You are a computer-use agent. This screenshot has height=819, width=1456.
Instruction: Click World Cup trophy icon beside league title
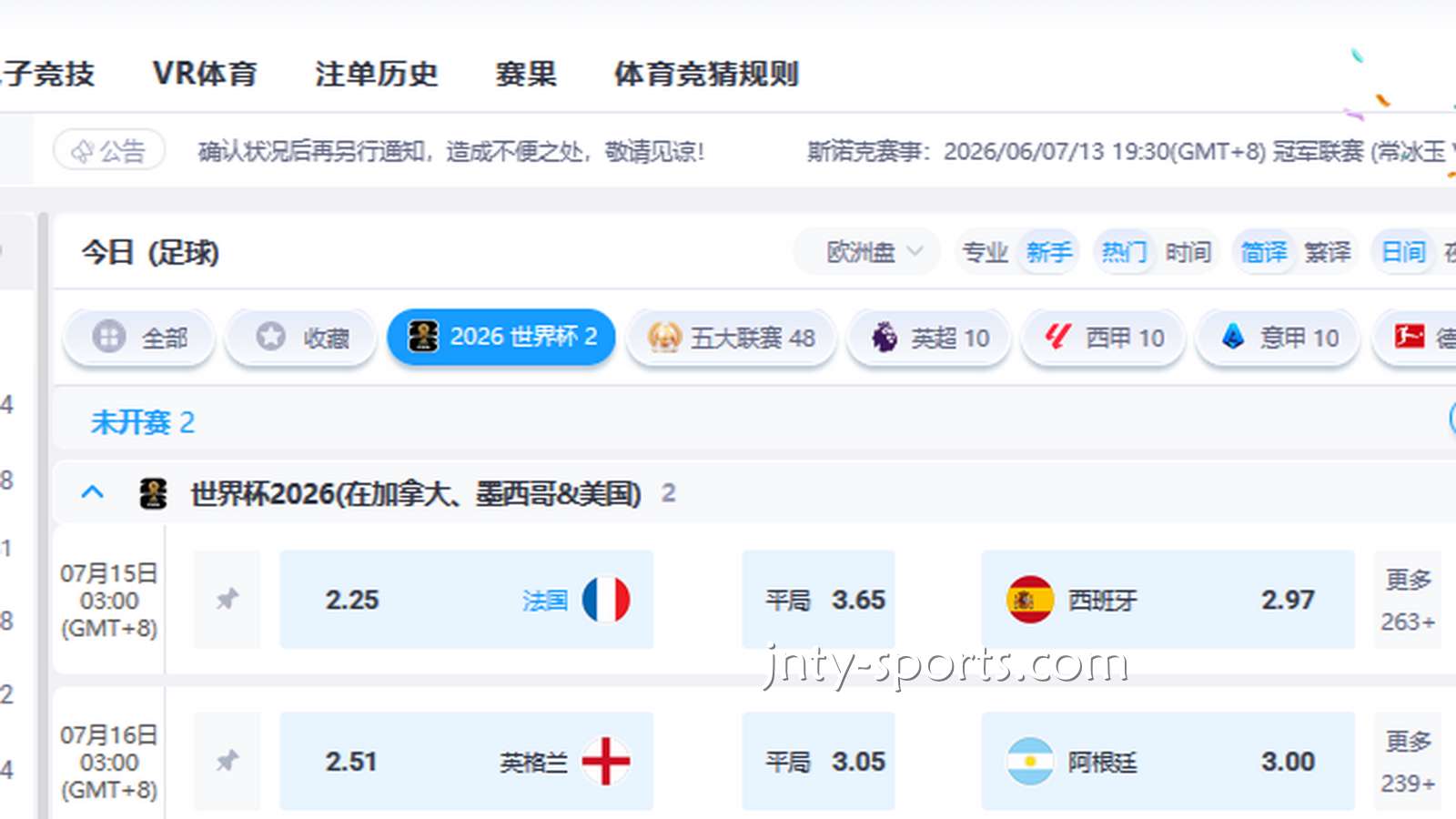point(153,493)
